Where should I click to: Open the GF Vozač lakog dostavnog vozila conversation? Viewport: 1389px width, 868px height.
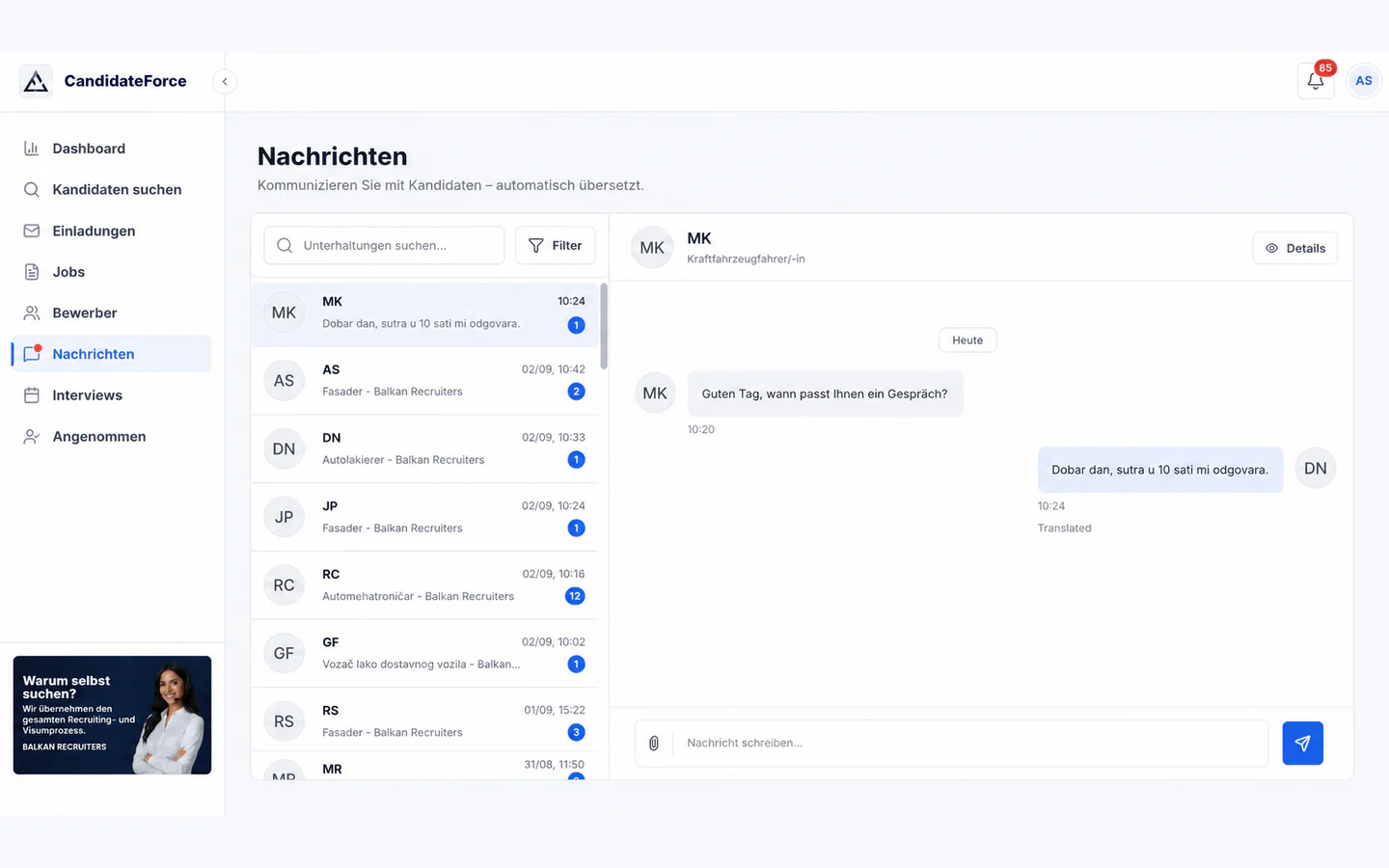tap(424, 653)
